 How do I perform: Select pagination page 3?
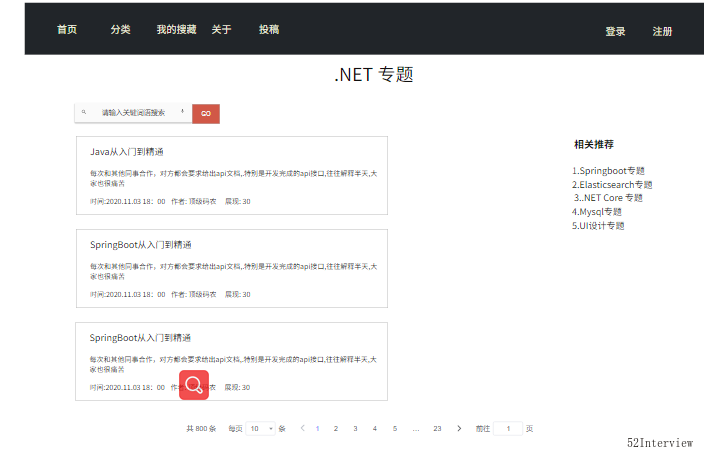(355, 428)
